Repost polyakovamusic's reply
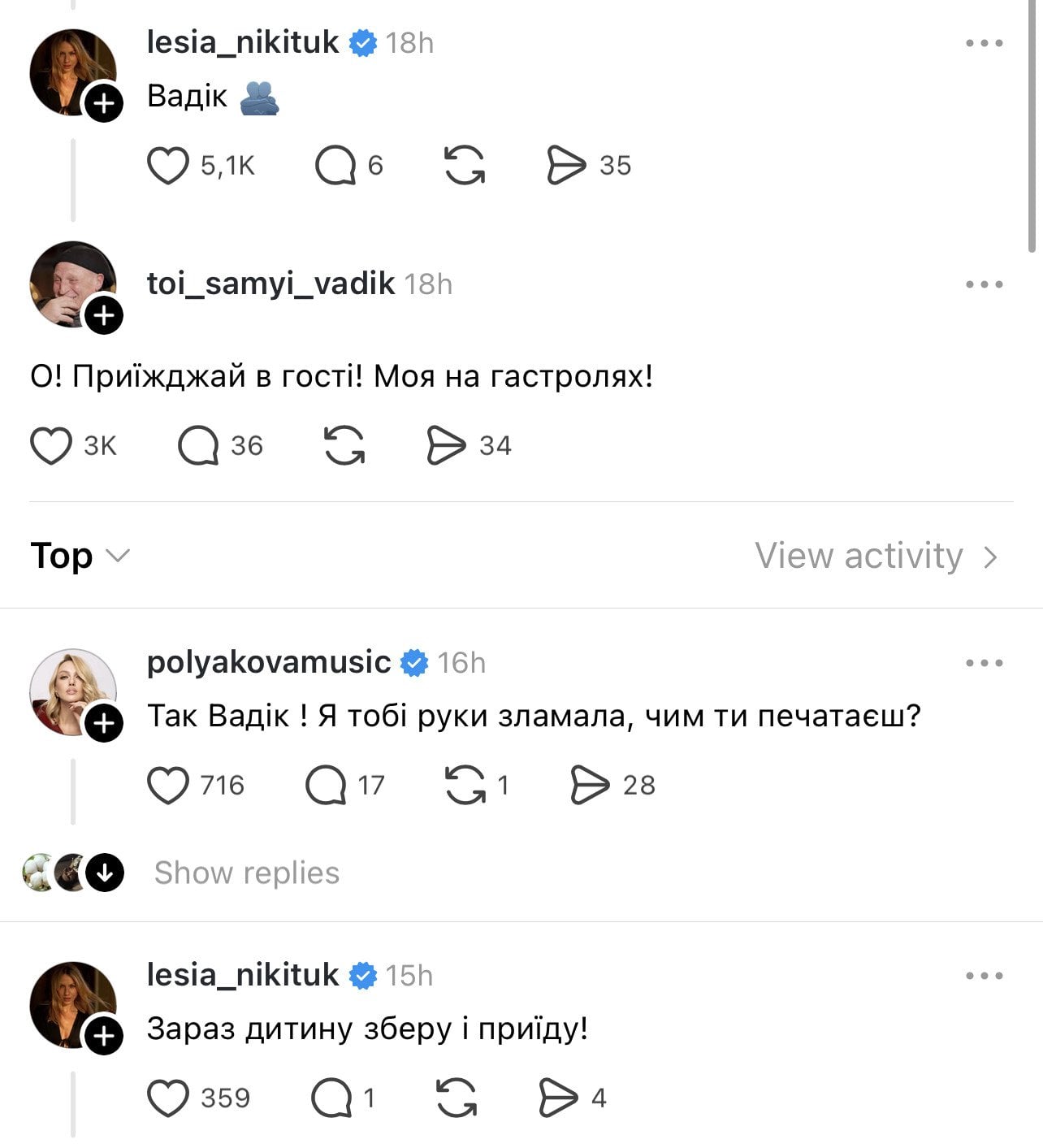The height and width of the screenshot is (1148, 1043). [x=465, y=785]
